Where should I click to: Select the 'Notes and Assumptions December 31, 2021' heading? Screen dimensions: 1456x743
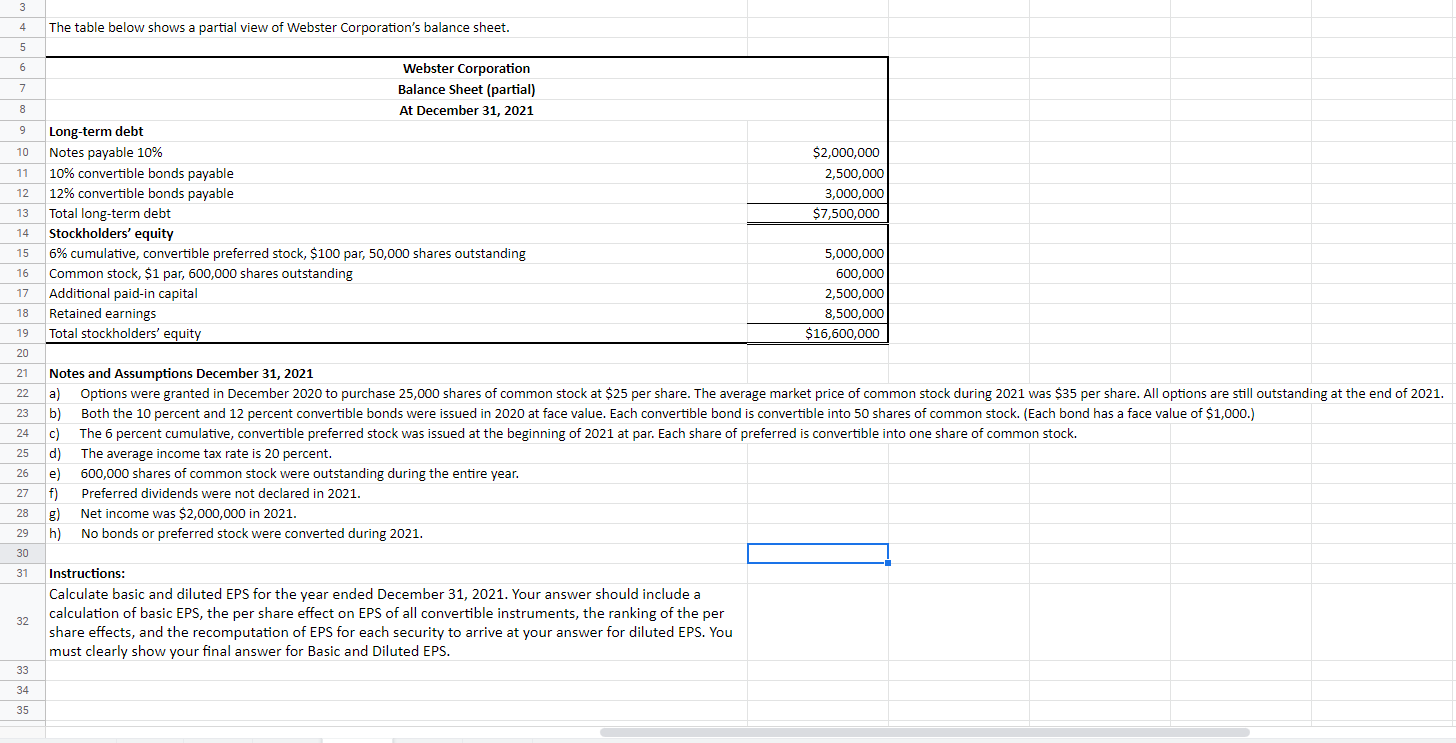tap(181, 373)
